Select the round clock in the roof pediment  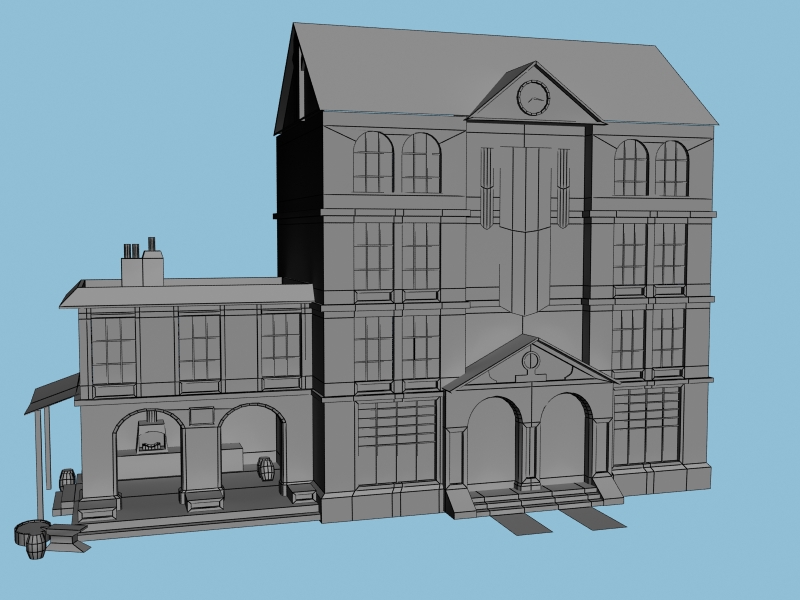point(534,98)
